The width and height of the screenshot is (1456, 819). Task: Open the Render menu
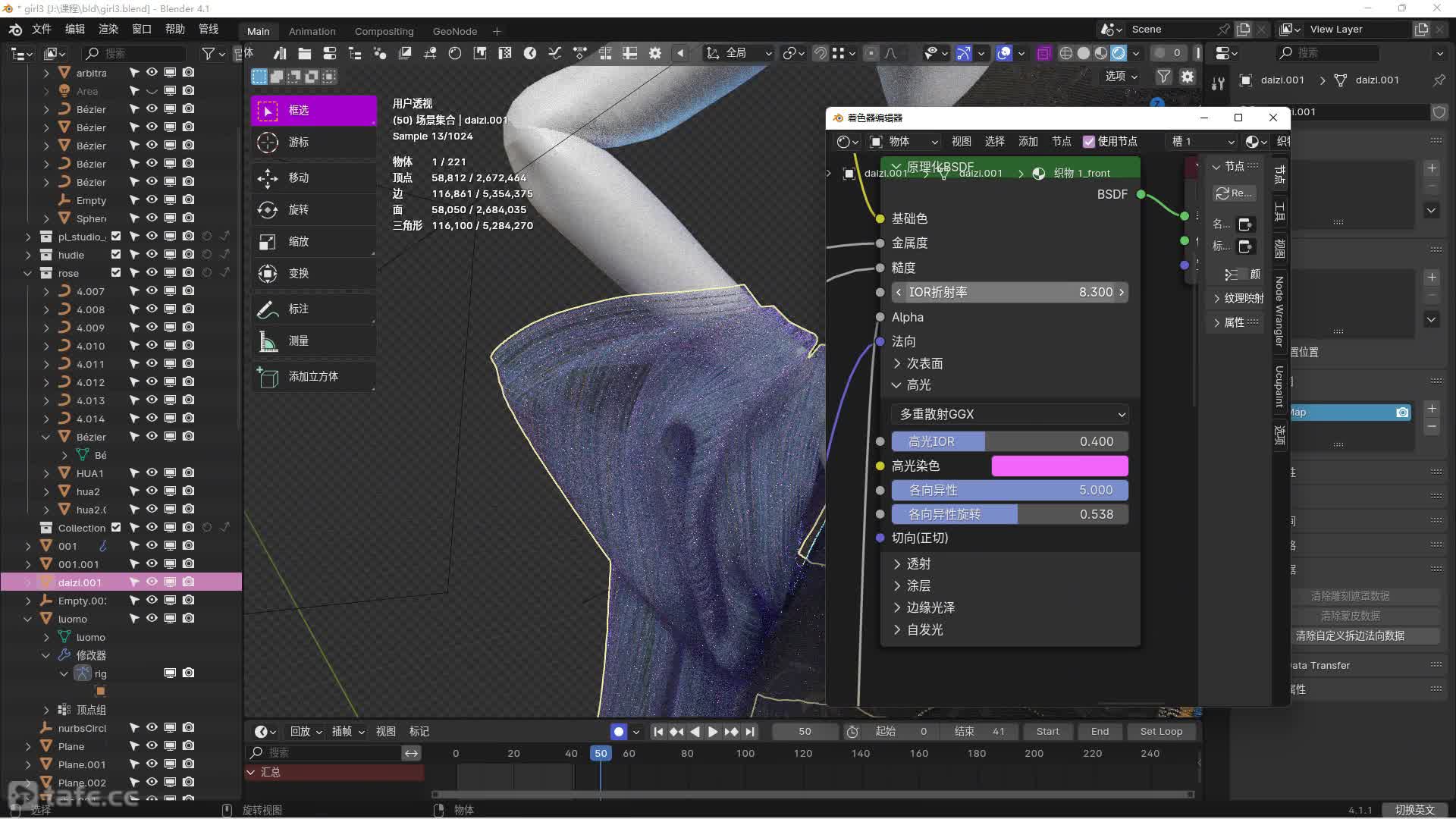(x=108, y=29)
